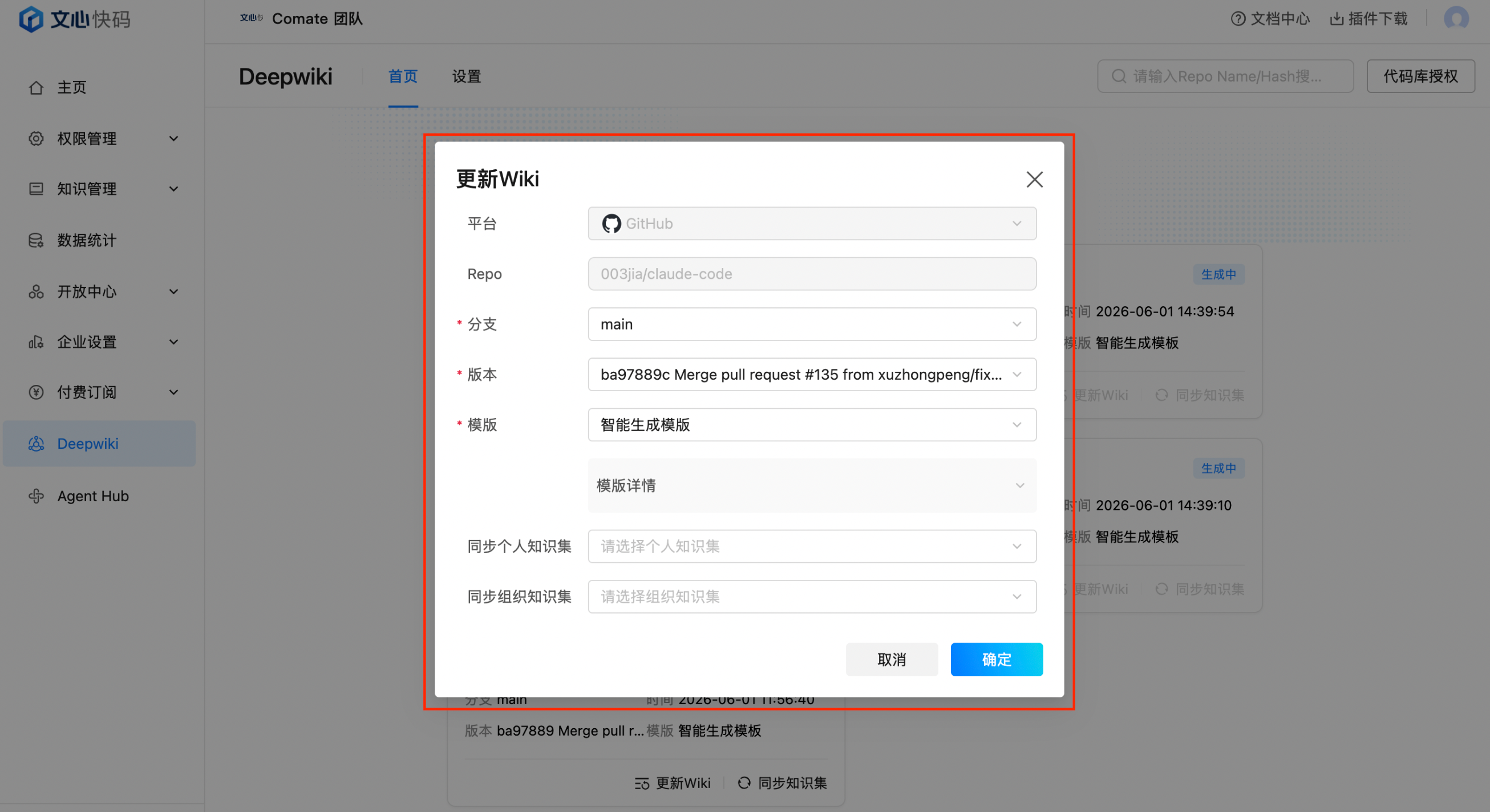Click the 代码库授权 button
Image resolution: width=1490 pixels, height=812 pixels.
tap(1420, 76)
